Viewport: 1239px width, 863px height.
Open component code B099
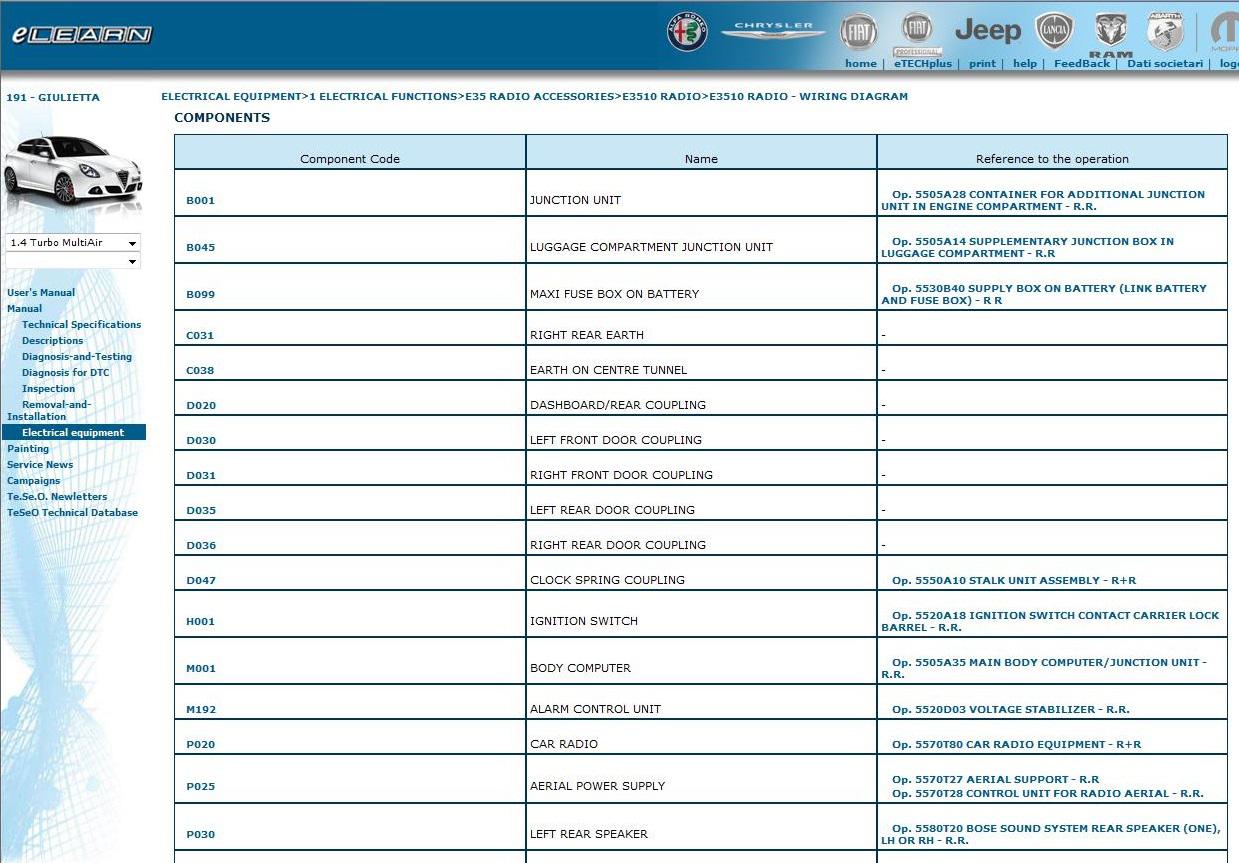coord(200,294)
